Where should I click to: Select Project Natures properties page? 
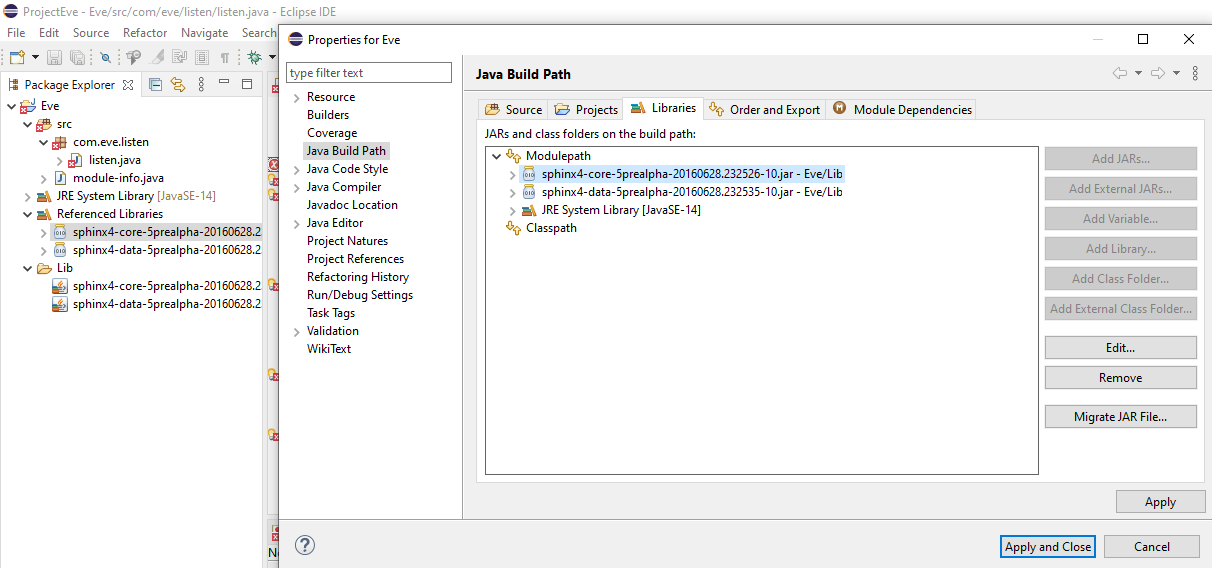[347, 241]
